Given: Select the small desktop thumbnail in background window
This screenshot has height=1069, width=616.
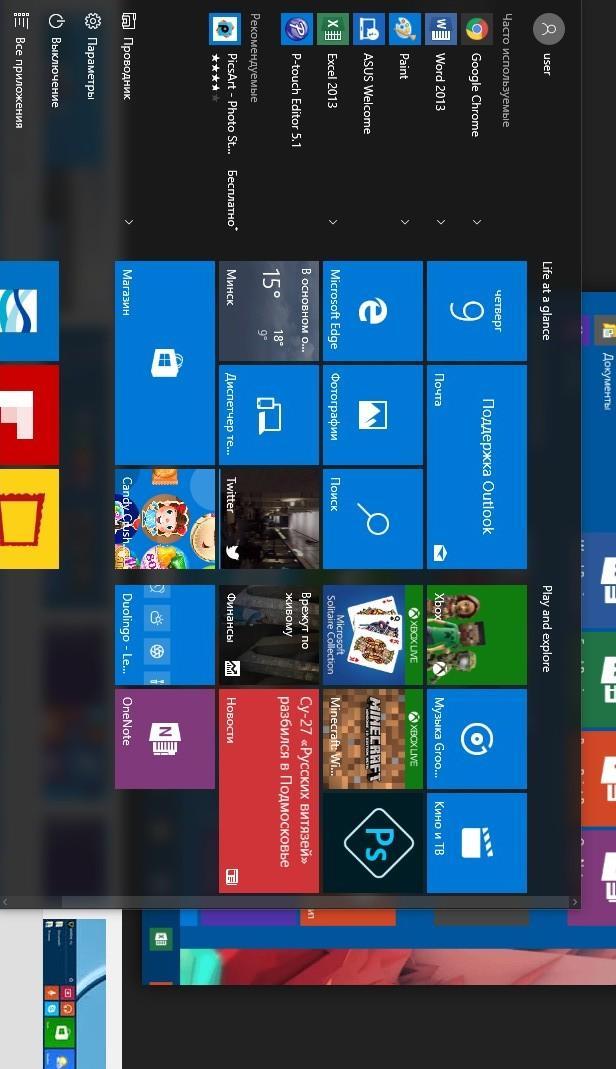Looking at the screenshot, I should (x=74, y=994).
